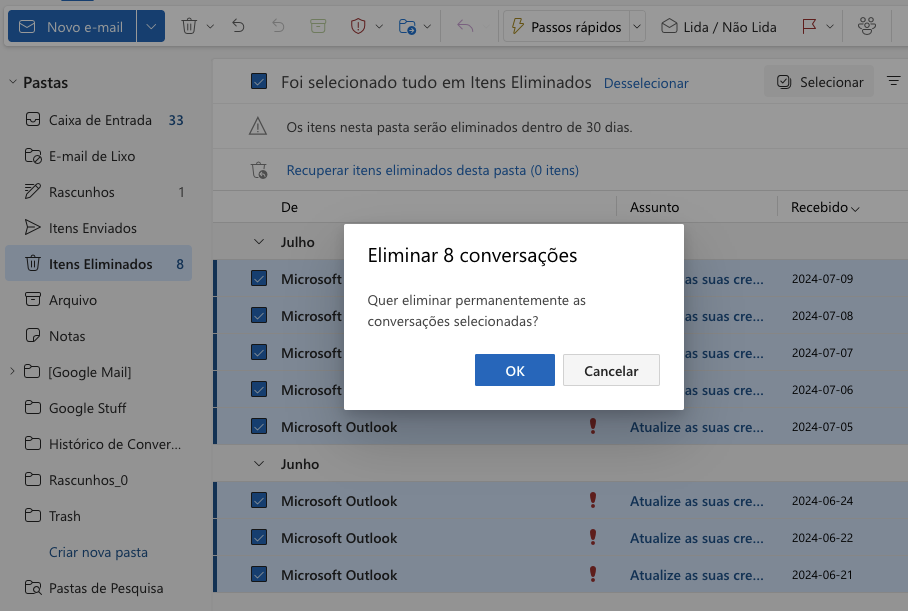Click importance icon on 2024-06-22 message
908x611 pixels.
(x=593, y=537)
